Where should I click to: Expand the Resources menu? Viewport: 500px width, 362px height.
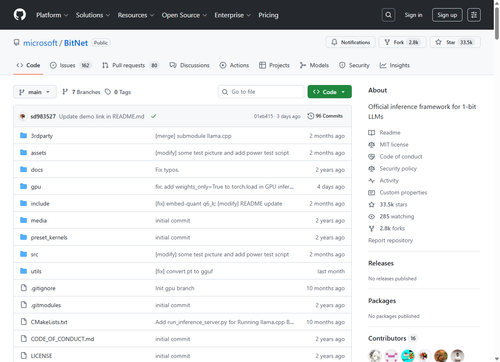[136, 15]
